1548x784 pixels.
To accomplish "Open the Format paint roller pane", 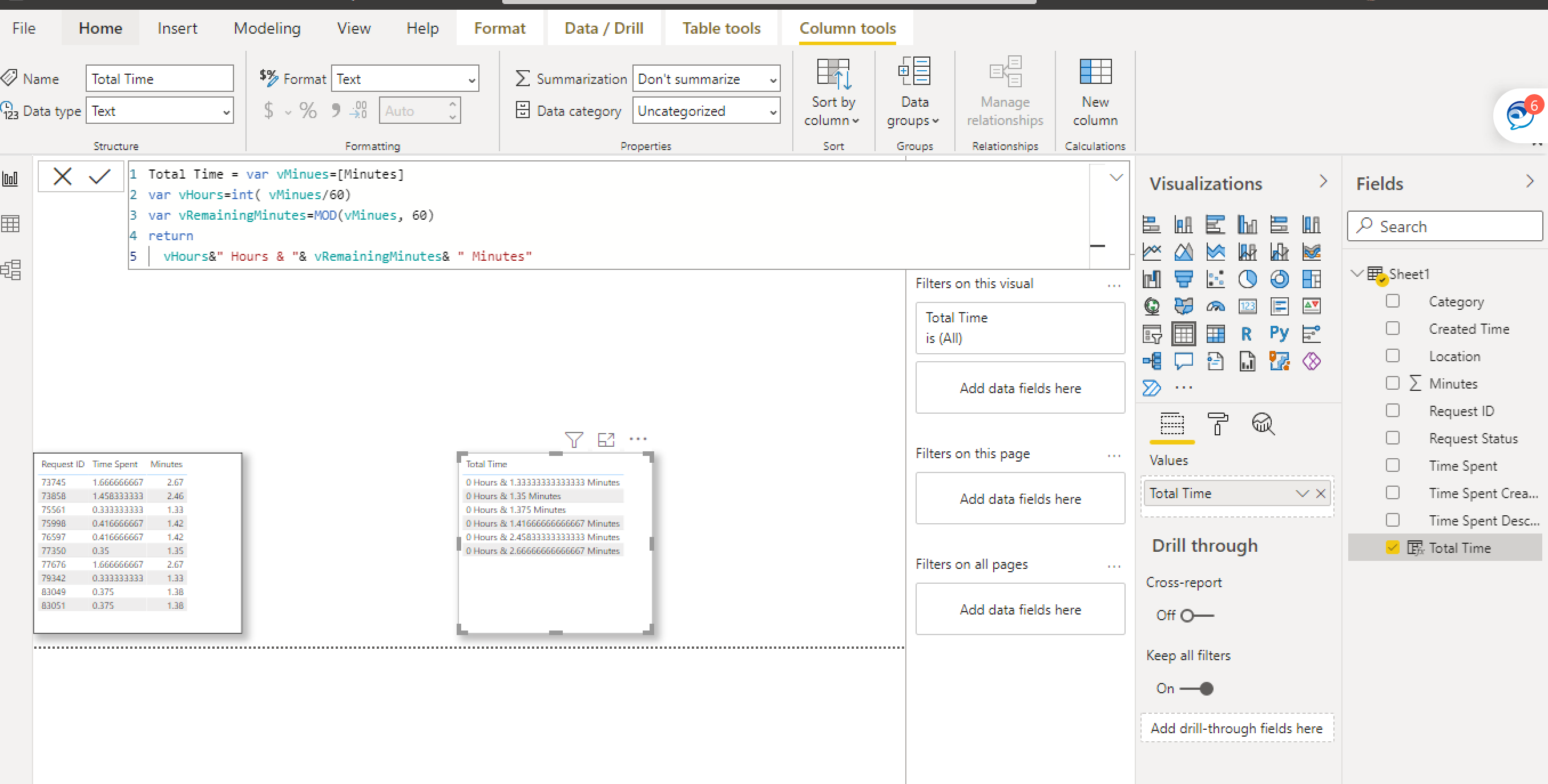I will click(1218, 424).
